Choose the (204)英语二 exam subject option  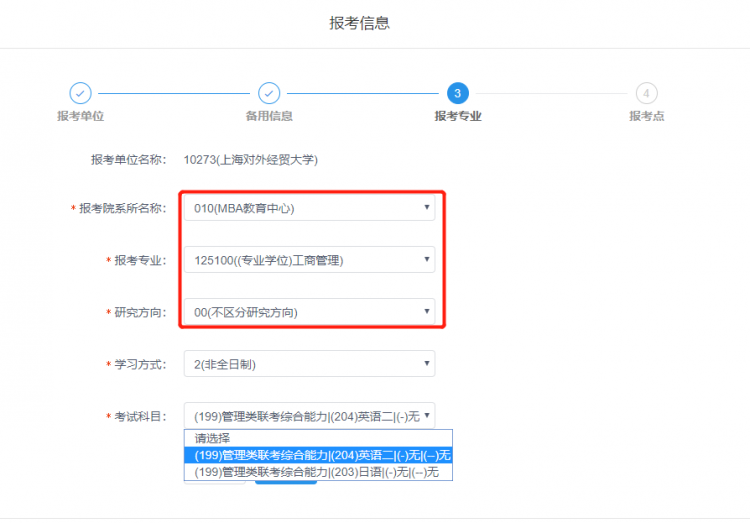tap(318, 455)
